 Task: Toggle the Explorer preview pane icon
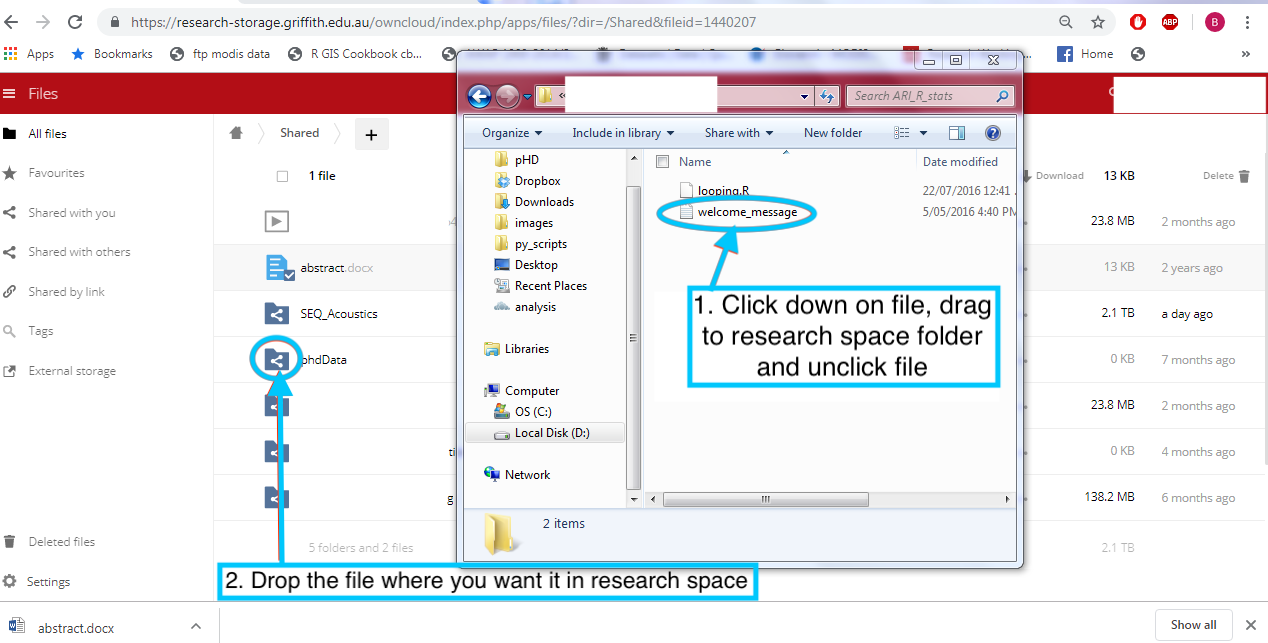click(957, 133)
